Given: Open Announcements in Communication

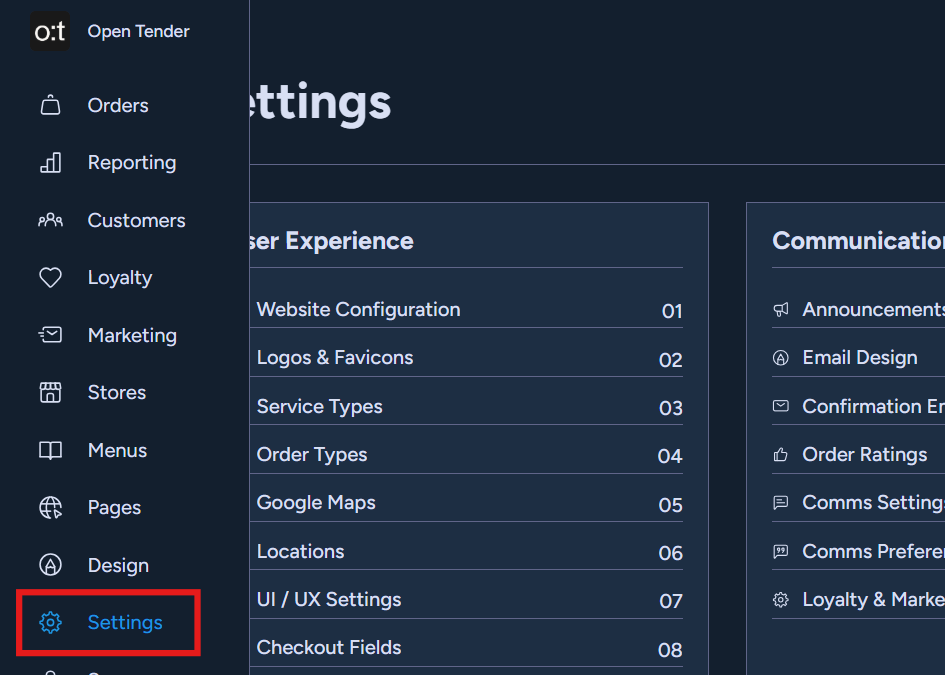Looking at the screenshot, I should click(x=873, y=310).
